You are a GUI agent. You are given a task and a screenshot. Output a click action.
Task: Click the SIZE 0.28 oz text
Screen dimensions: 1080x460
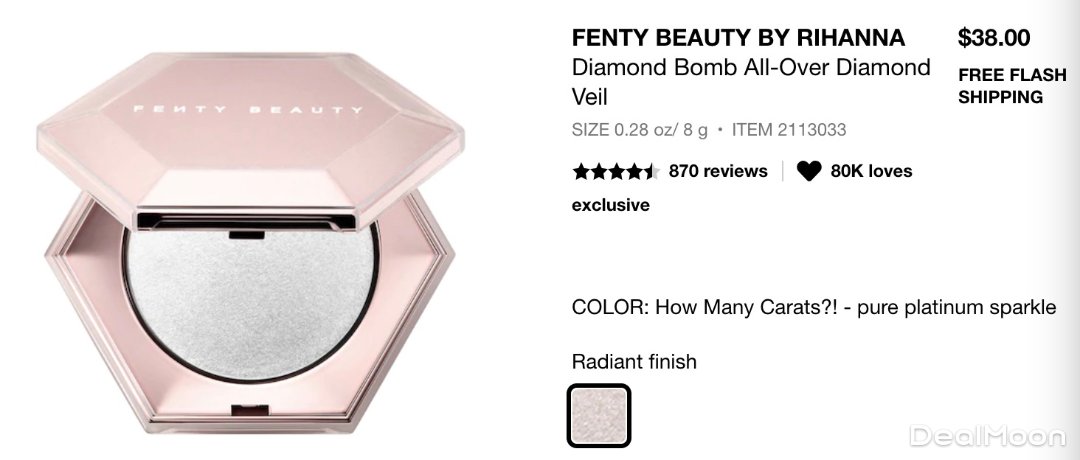click(x=640, y=129)
